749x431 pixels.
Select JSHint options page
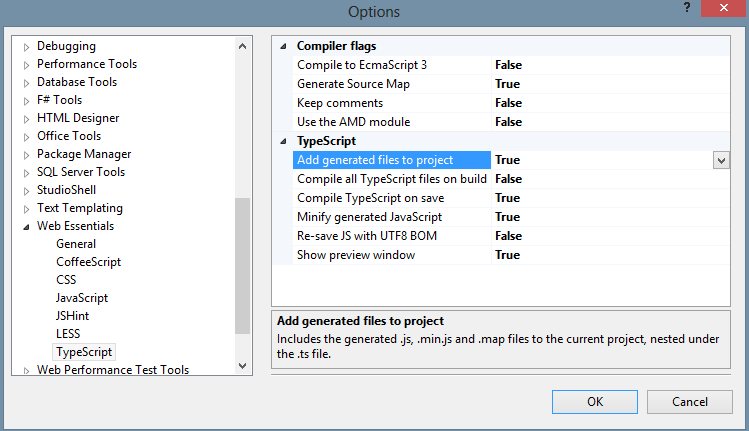click(x=72, y=316)
